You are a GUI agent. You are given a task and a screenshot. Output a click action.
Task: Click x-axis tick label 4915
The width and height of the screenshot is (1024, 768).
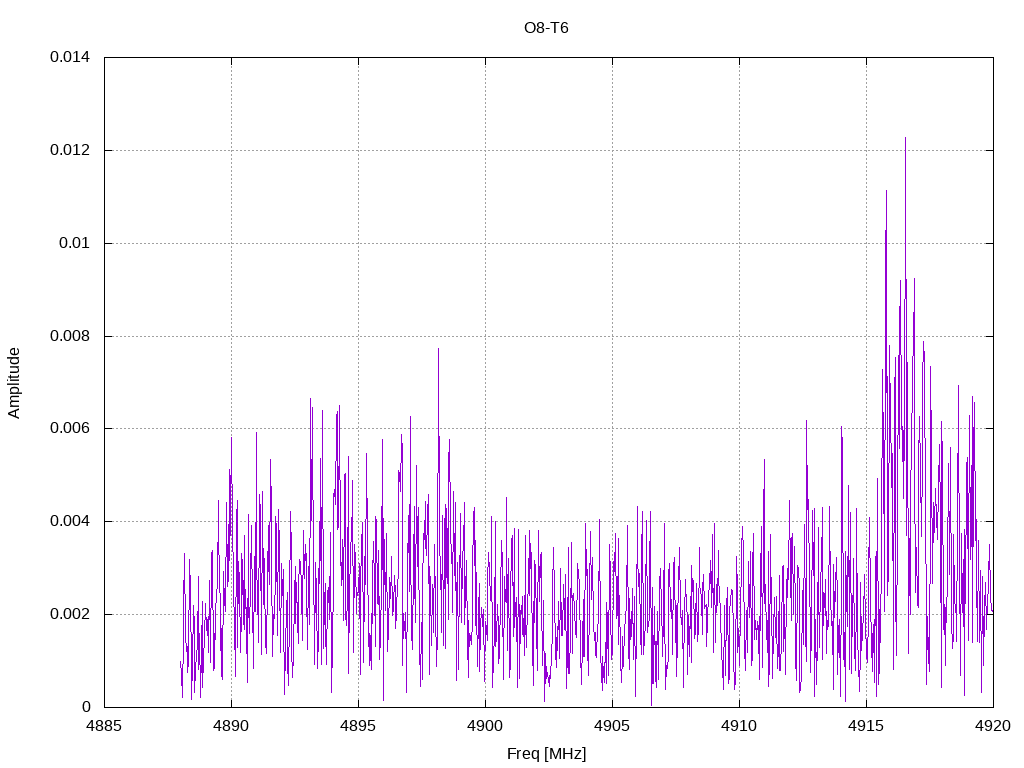(x=866, y=726)
